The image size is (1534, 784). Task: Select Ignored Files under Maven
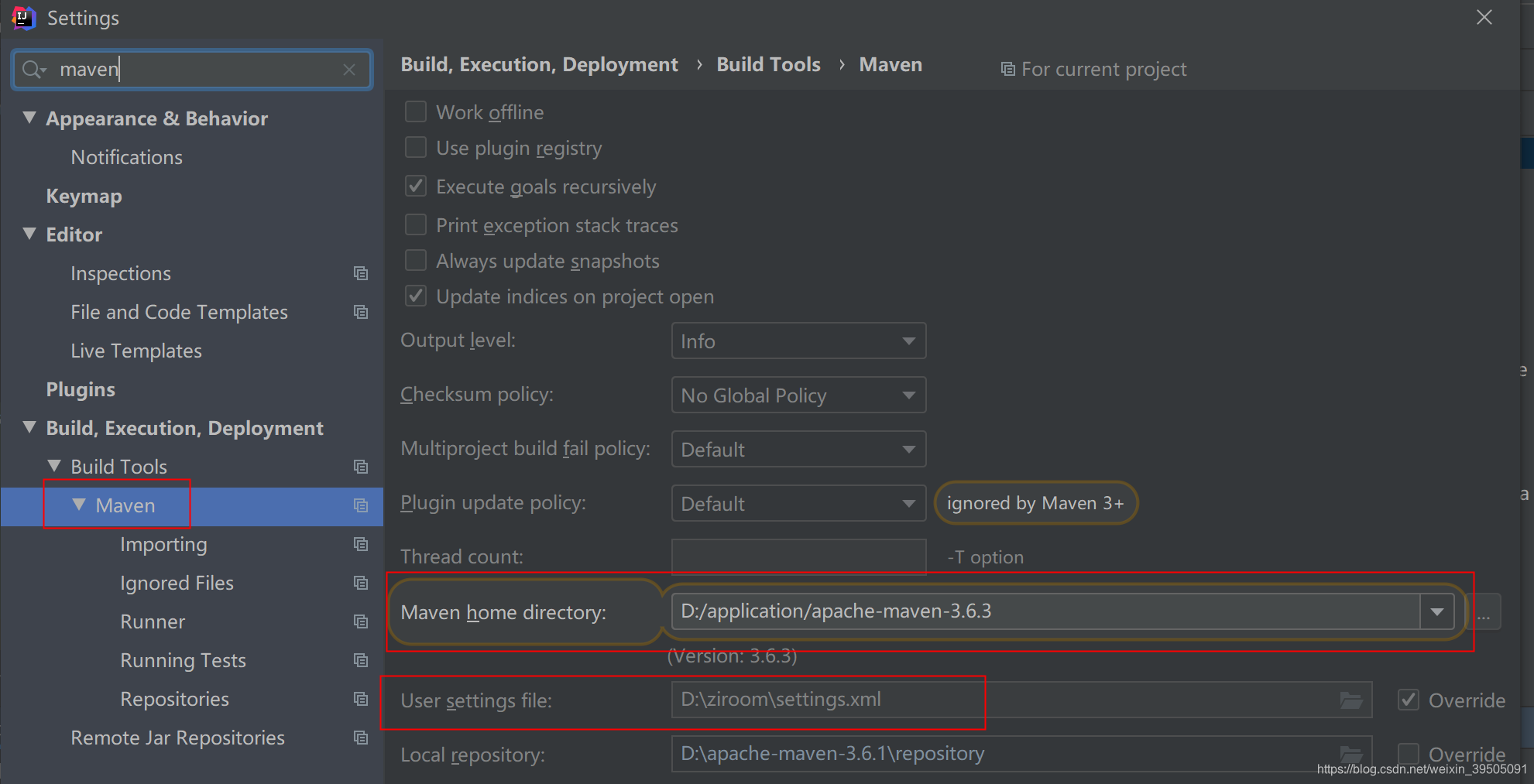(x=177, y=583)
